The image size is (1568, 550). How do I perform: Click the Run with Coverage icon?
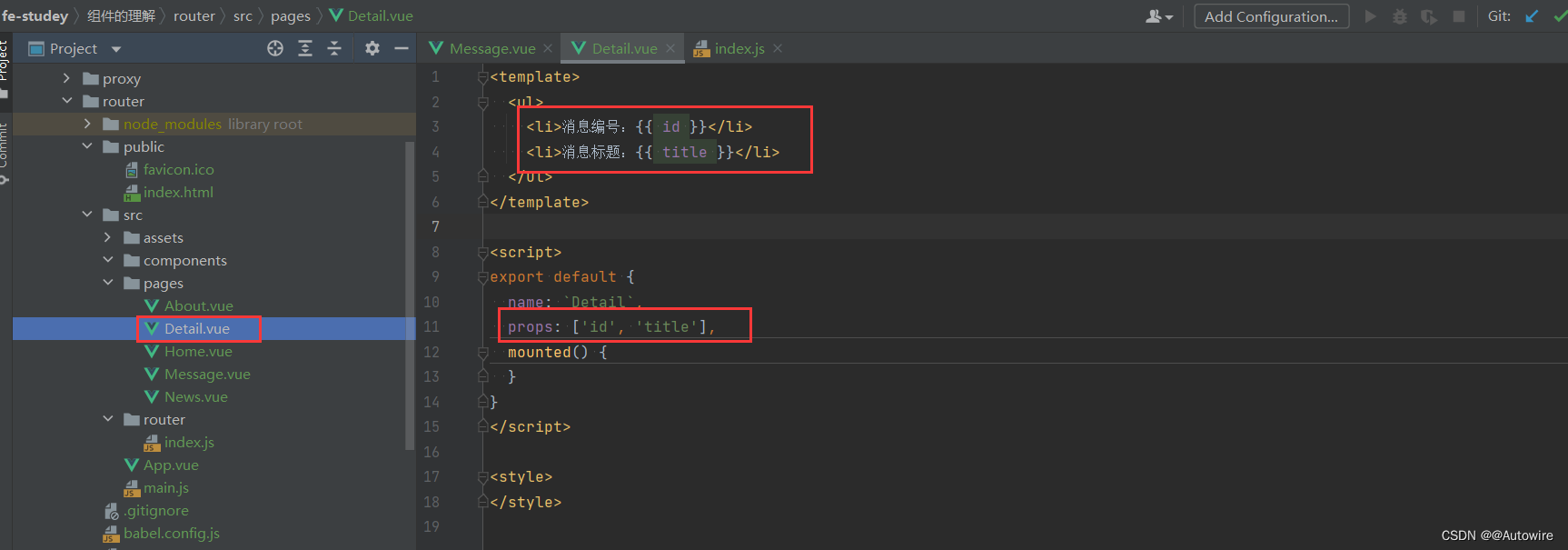click(1429, 16)
